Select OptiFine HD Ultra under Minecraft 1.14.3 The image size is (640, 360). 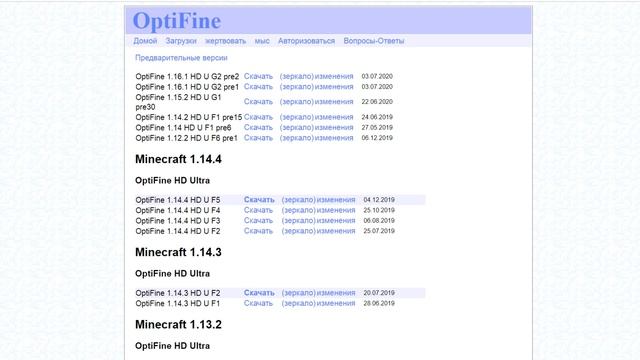point(172,273)
